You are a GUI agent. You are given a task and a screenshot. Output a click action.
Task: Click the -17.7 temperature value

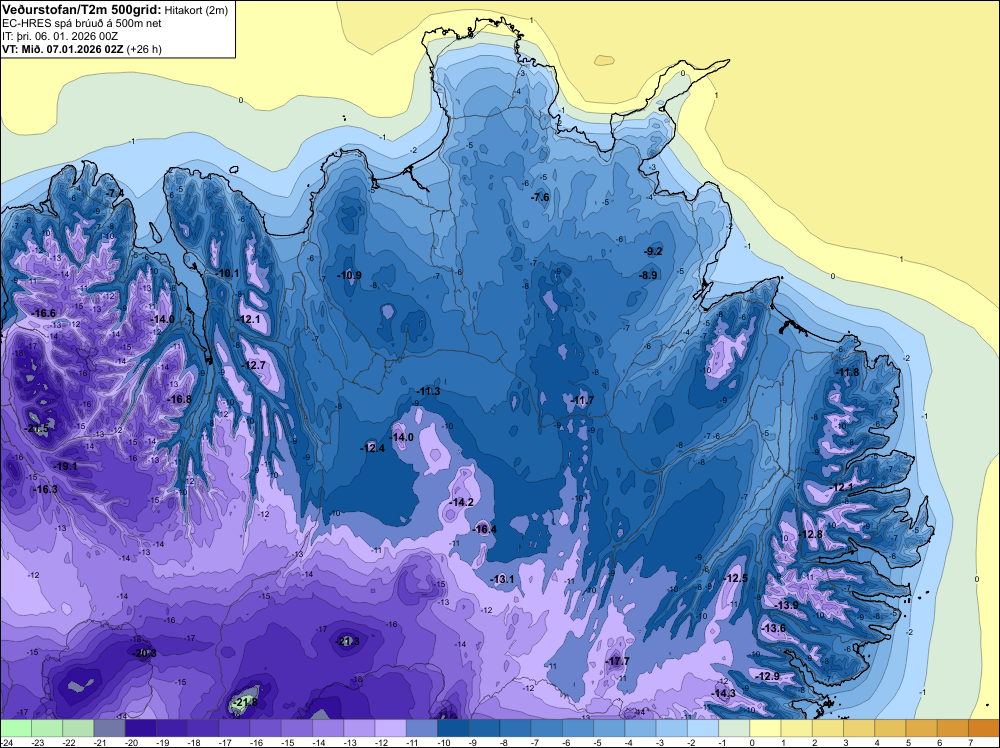[617, 661]
